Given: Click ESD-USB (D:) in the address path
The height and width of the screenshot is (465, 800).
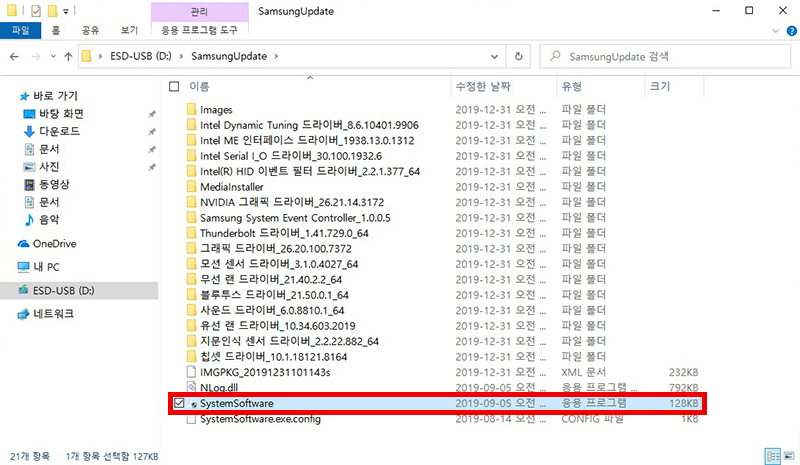Looking at the screenshot, I should [x=141, y=56].
